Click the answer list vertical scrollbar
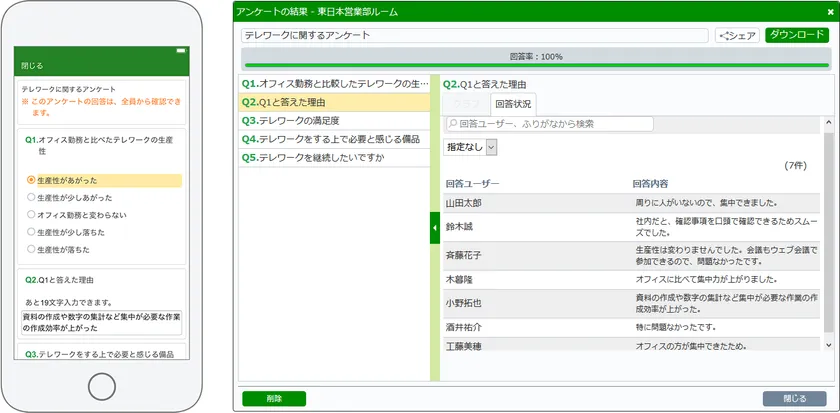 (x=829, y=233)
